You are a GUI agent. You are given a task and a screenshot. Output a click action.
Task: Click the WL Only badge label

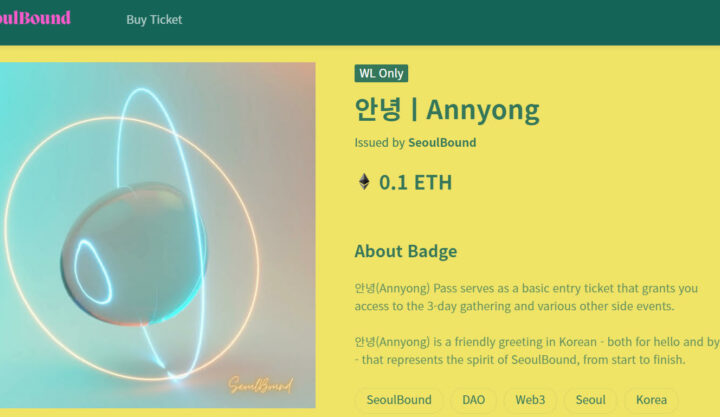381,73
